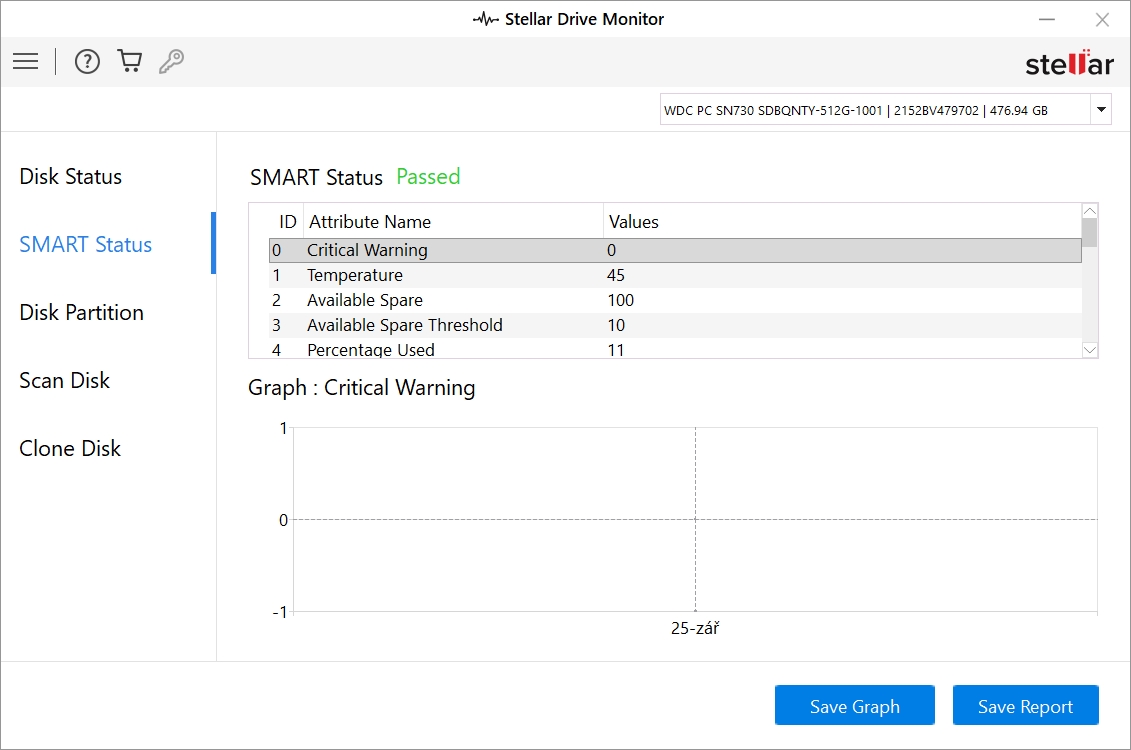Select the Temperature attribute row
The image size is (1131, 750).
355,275
